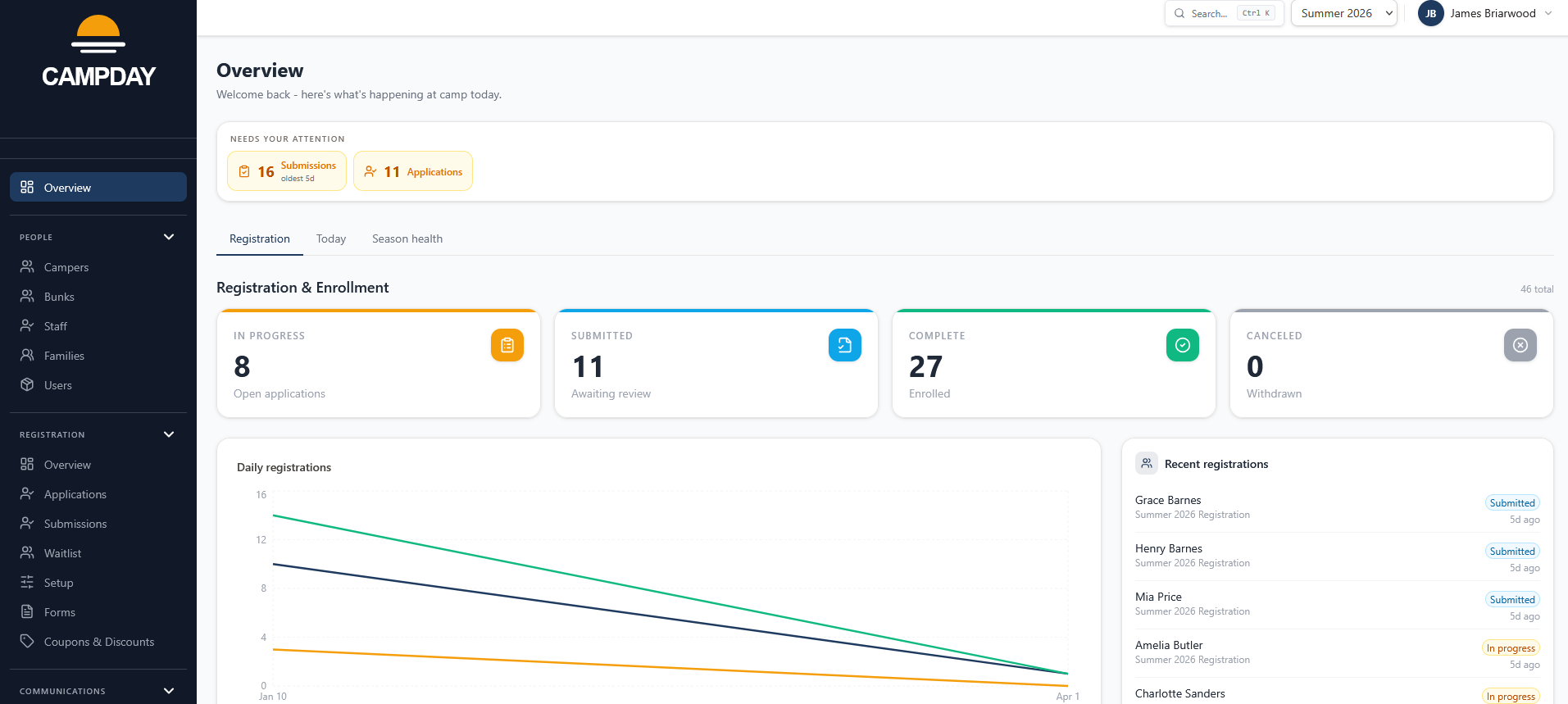Screen dimensions: 1568x704
Task: Open Coupons & Discounts in sidebar
Action: [98, 642]
